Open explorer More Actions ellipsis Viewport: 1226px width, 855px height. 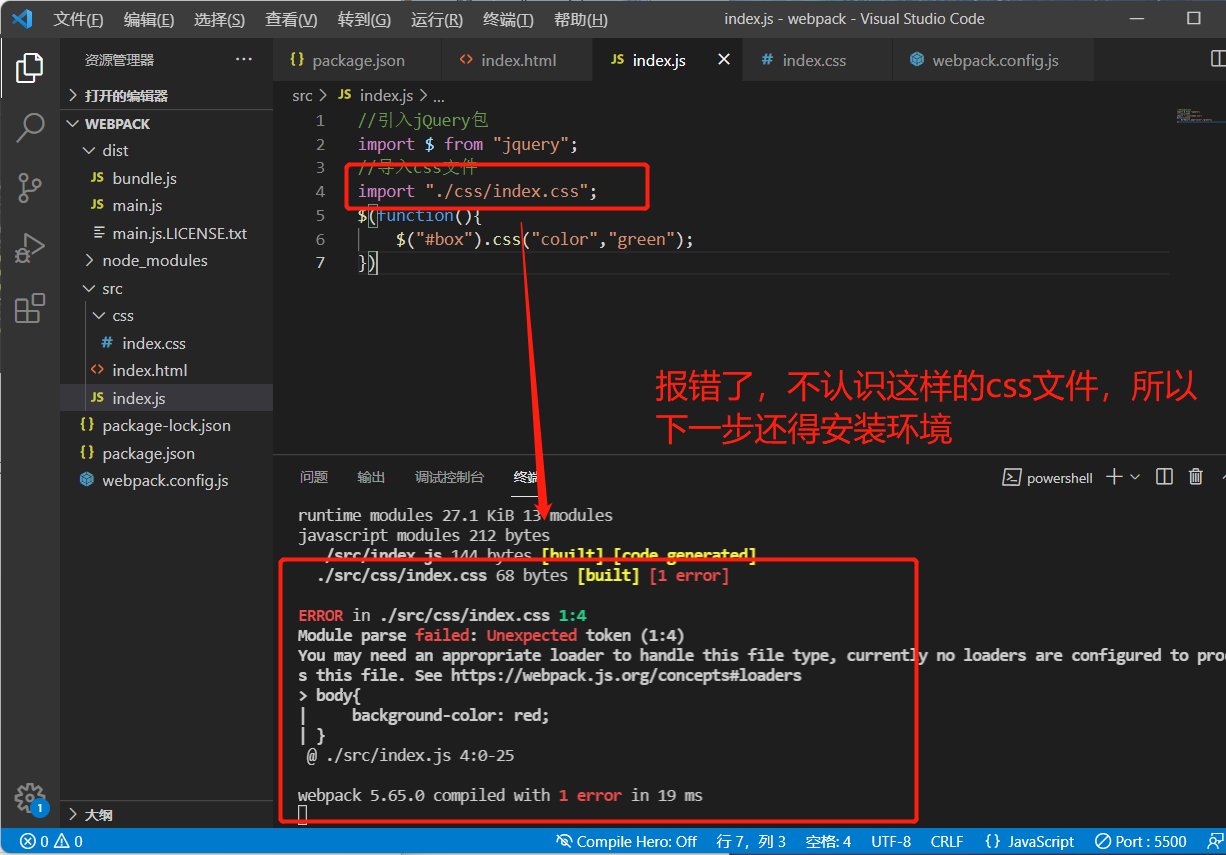[244, 60]
